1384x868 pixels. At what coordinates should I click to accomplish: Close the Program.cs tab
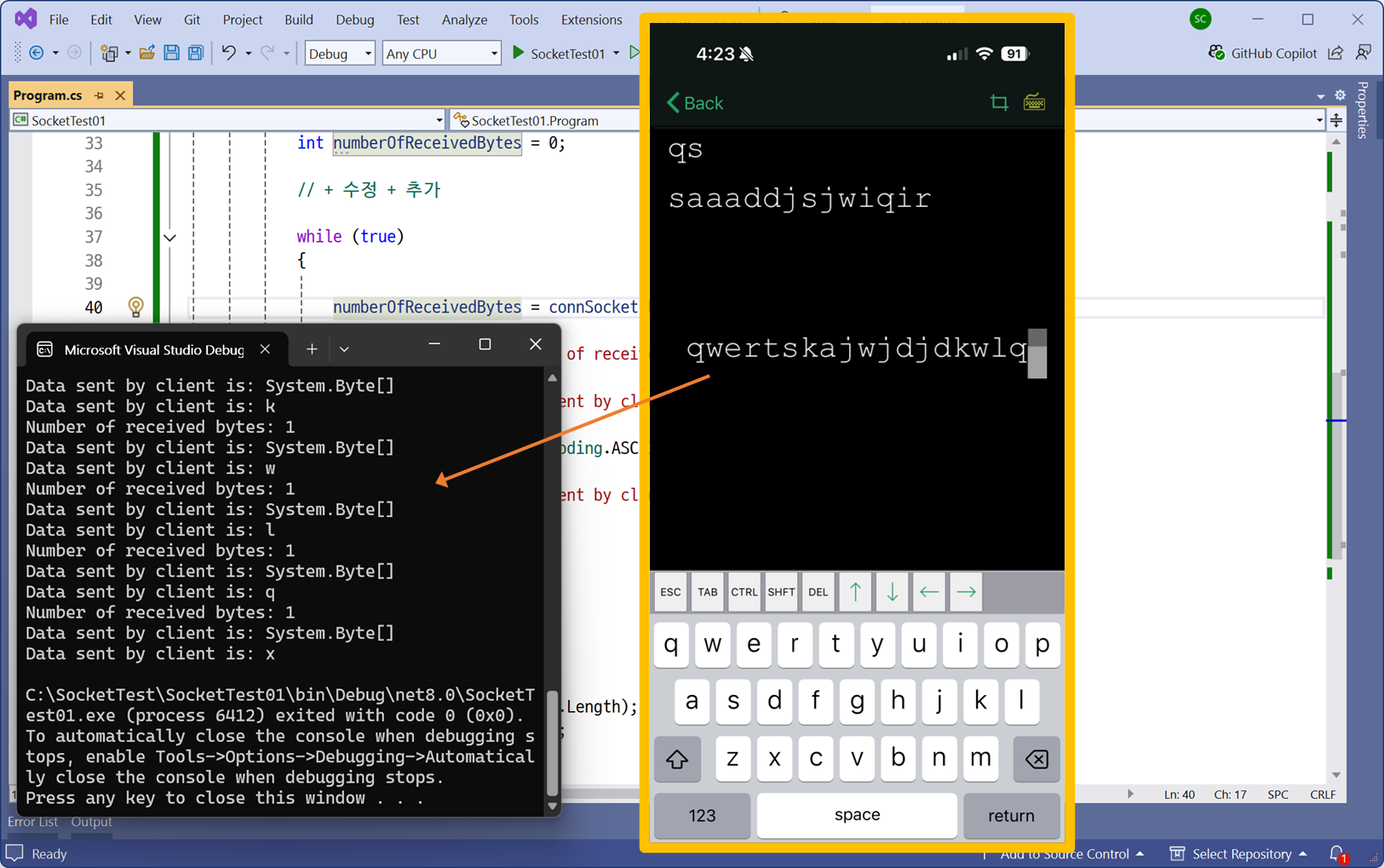point(120,95)
